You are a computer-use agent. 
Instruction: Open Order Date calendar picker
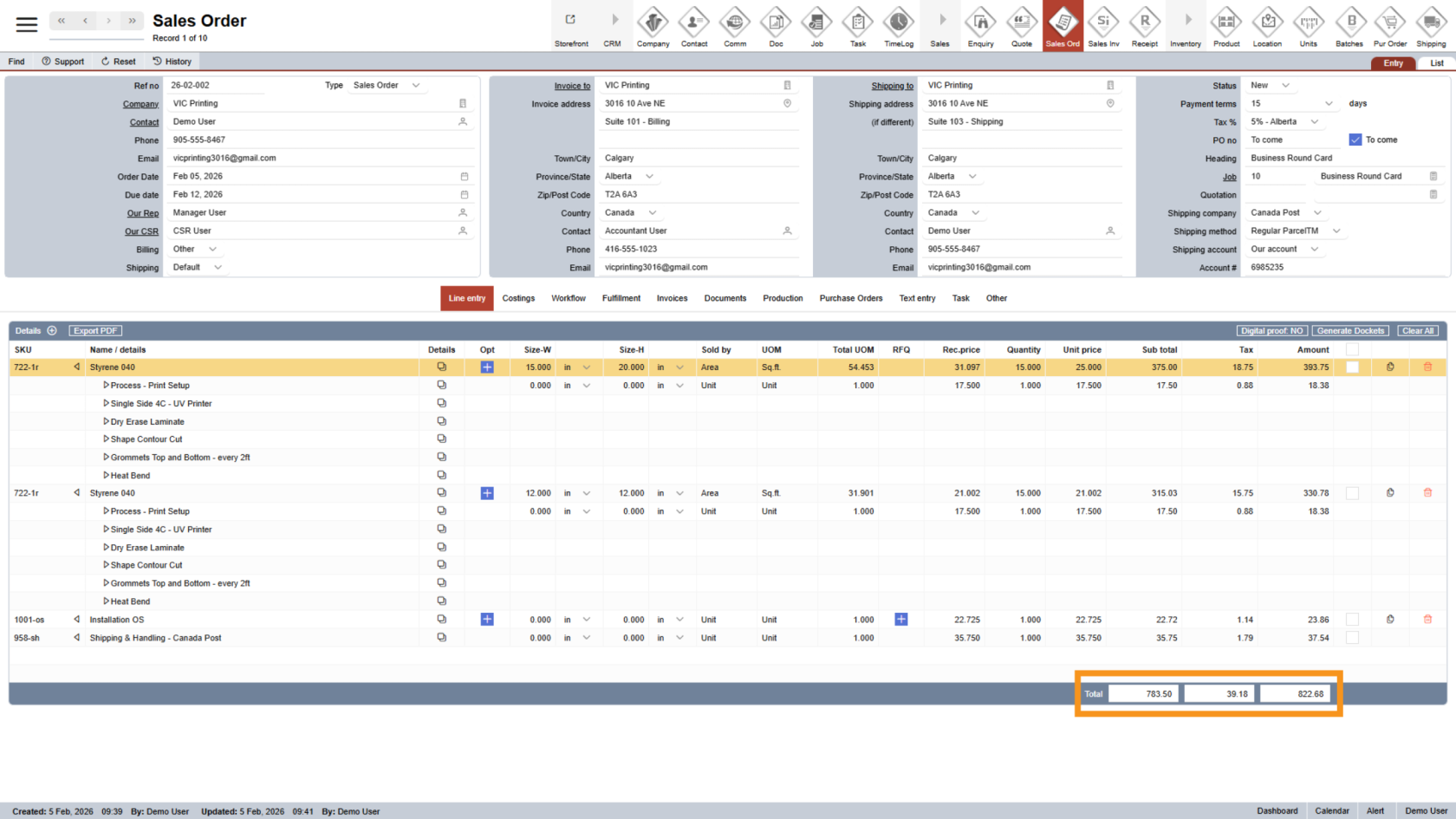[464, 177]
